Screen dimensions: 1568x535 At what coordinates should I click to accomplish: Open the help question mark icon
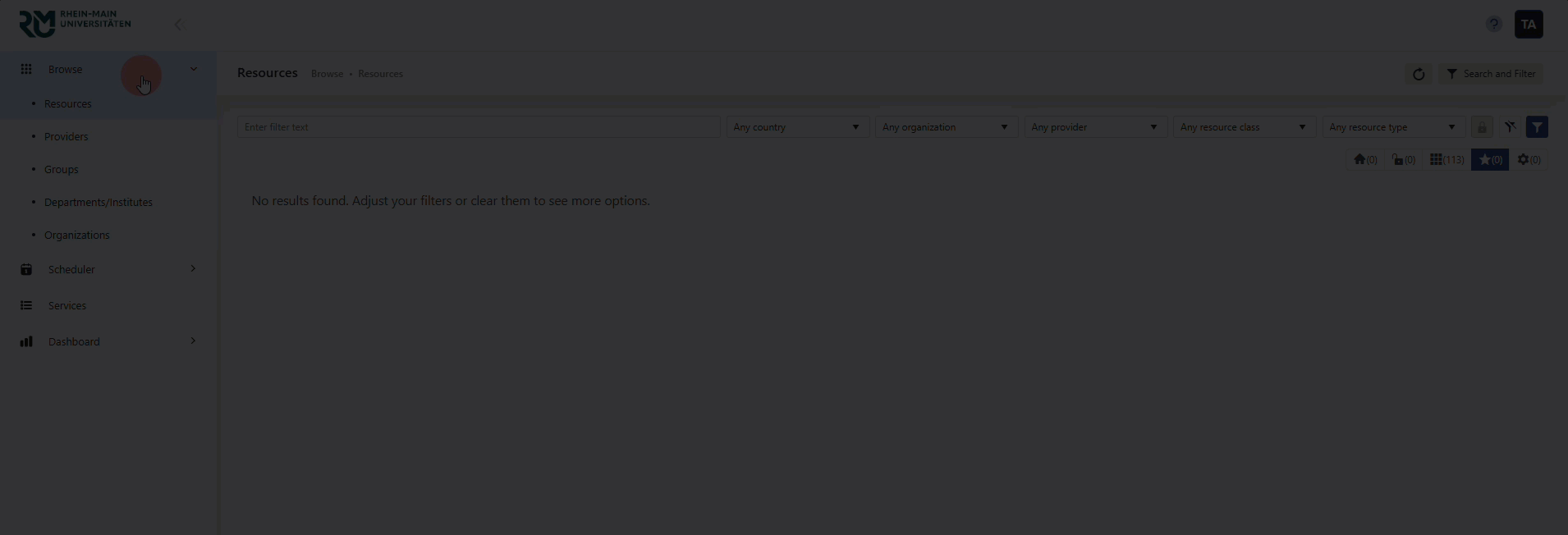pyautogui.click(x=1493, y=25)
